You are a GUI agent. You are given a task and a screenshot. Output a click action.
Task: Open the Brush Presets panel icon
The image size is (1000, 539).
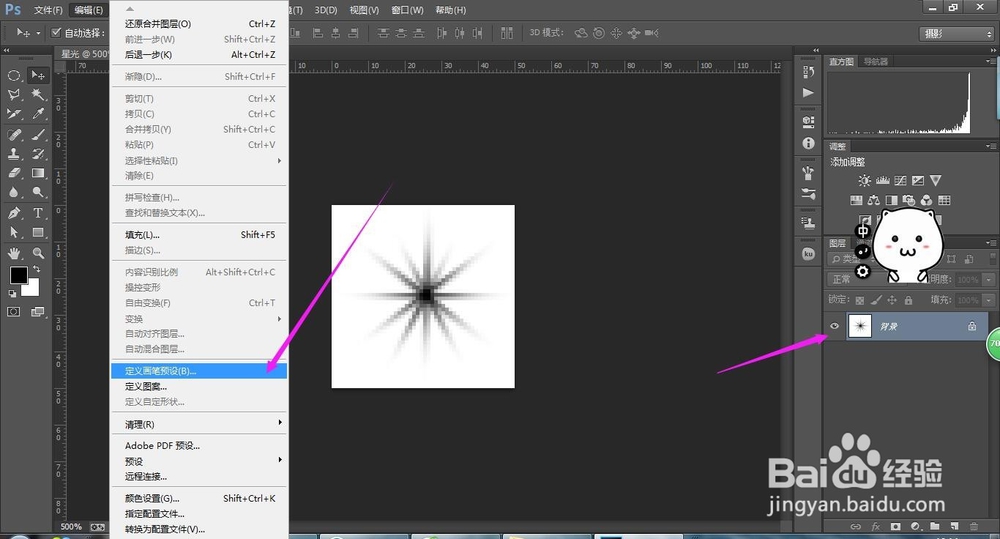[809, 193]
